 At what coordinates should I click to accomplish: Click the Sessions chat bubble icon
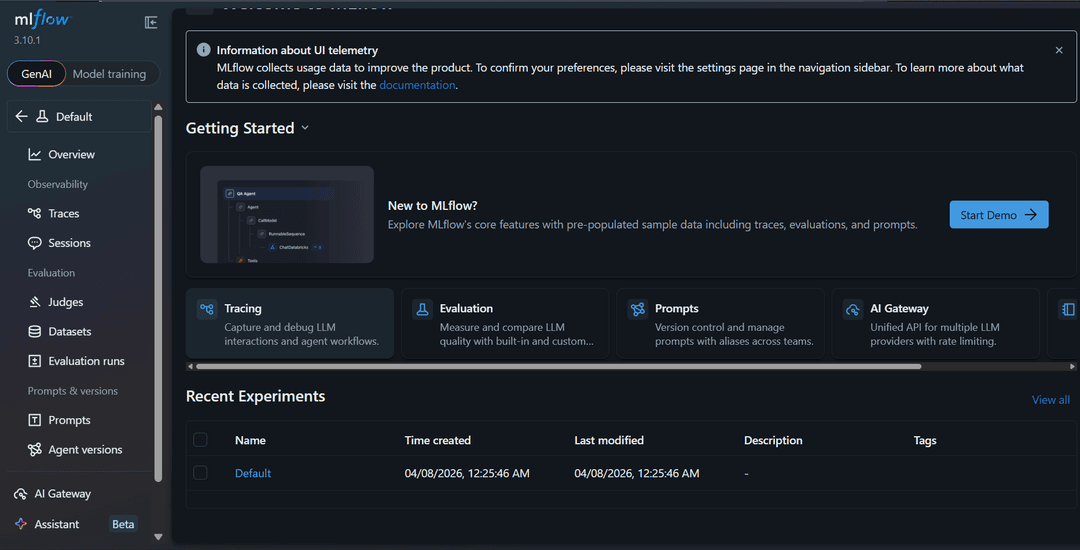click(x=34, y=243)
